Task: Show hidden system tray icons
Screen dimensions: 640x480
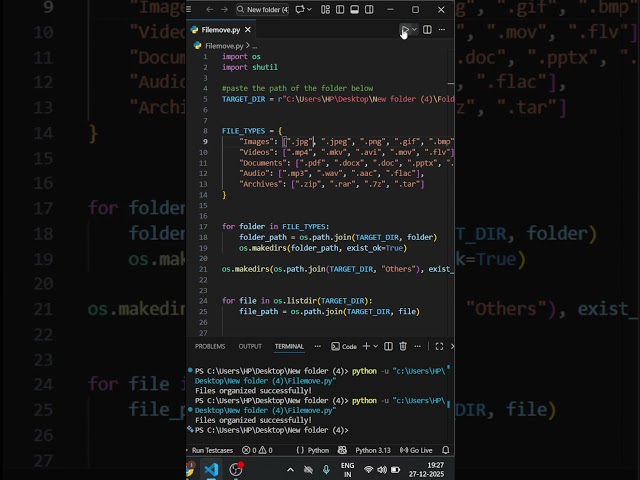Action: pyautogui.click(x=290, y=470)
